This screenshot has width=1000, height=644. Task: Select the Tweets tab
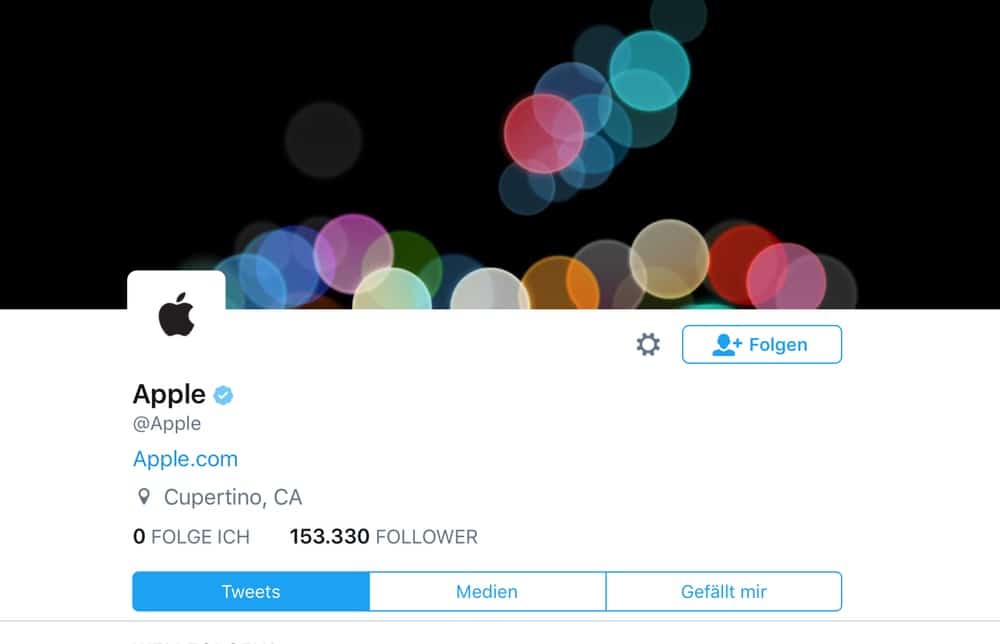251,592
